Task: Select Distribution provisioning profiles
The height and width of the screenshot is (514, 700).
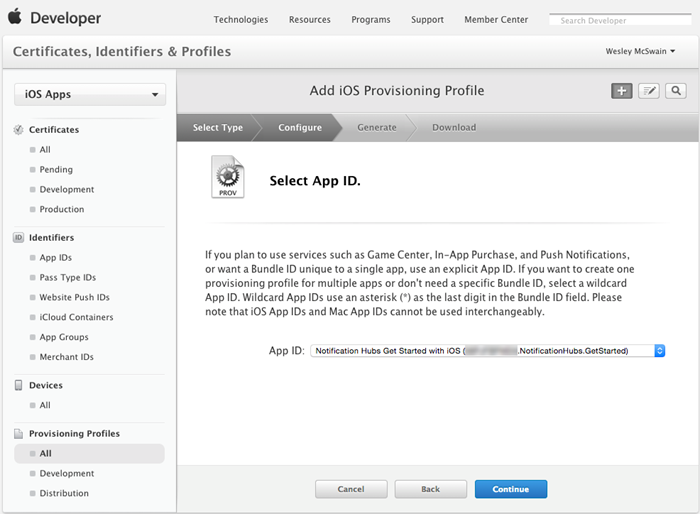Action: 64,493
